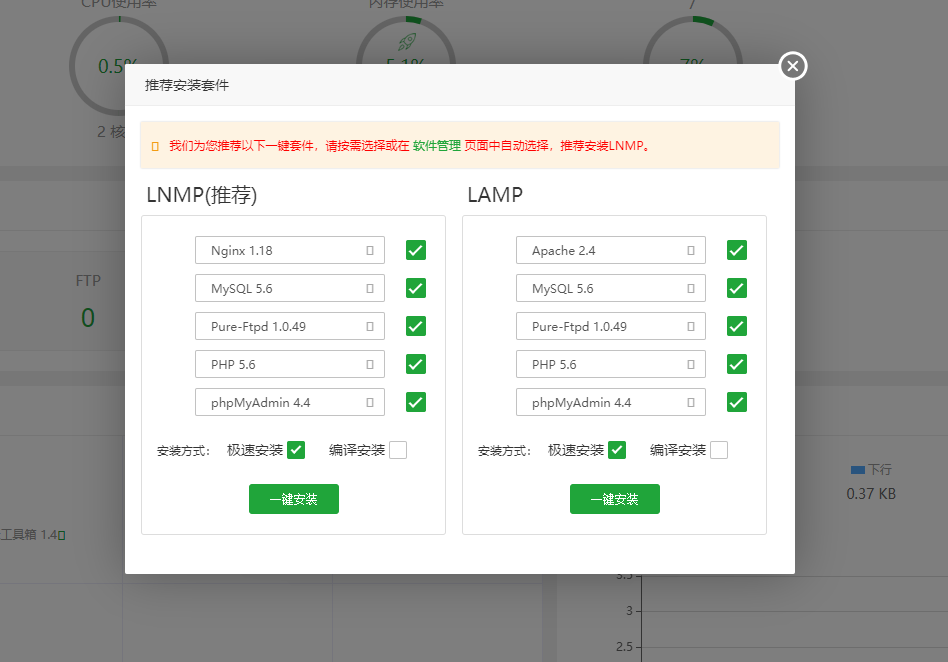The width and height of the screenshot is (948, 662).
Task: Click LNMP 安装方式 label
Action: pos(183,451)
